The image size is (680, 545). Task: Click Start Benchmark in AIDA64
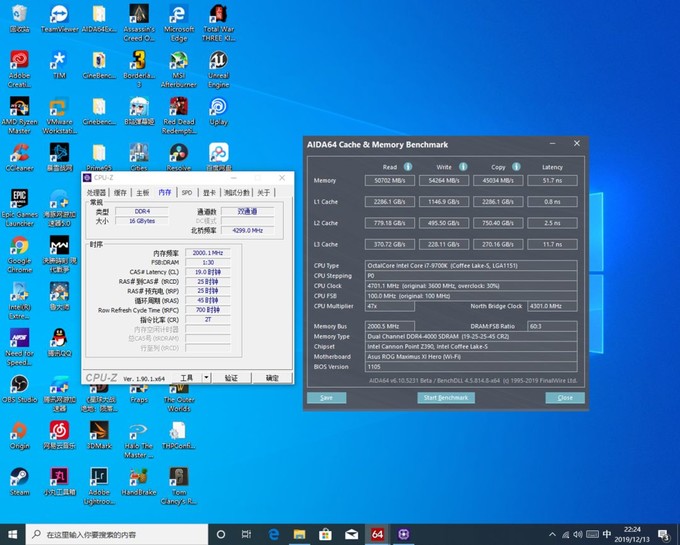(x=446, y=398)
